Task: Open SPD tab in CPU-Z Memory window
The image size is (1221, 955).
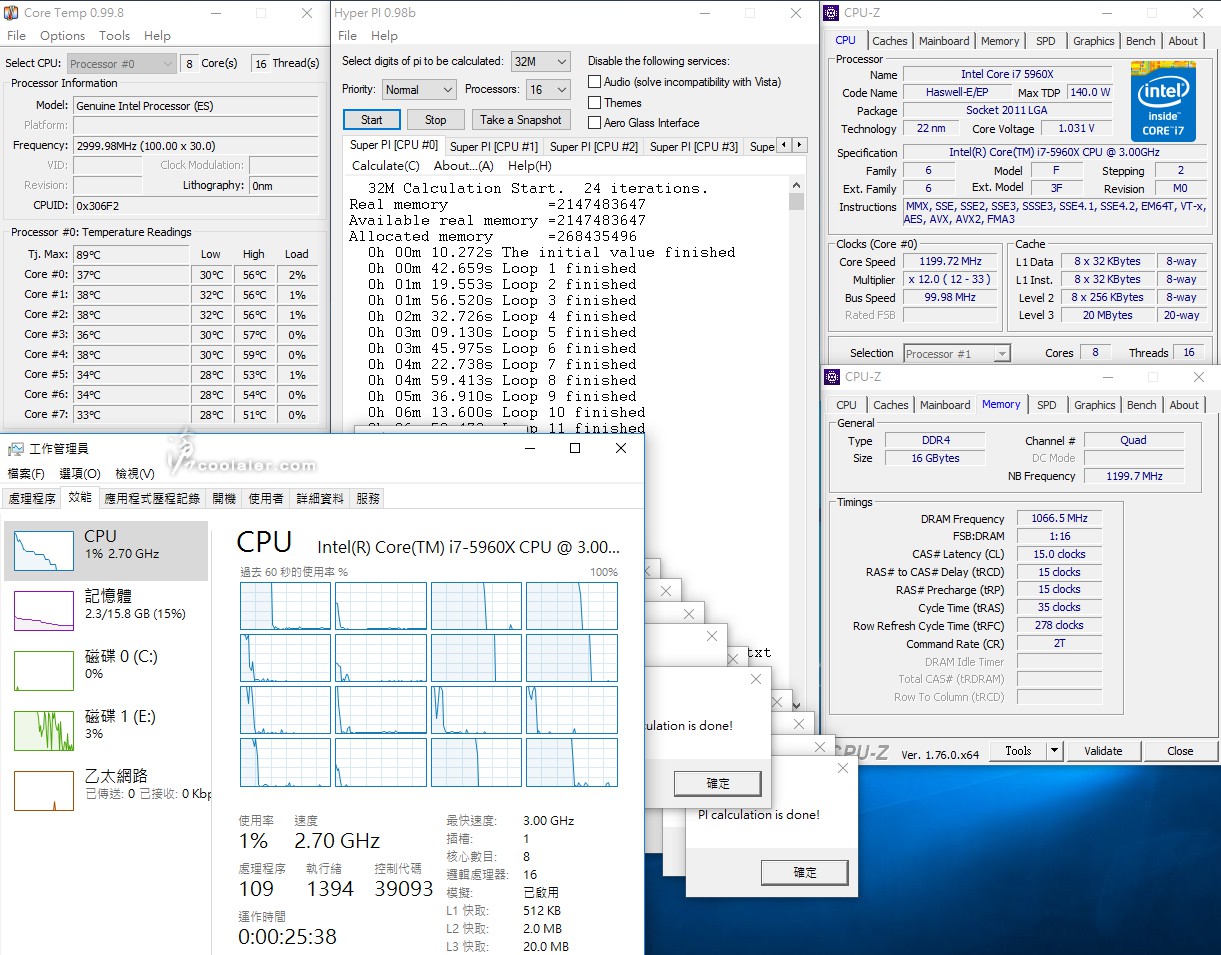Action: 1047,405
